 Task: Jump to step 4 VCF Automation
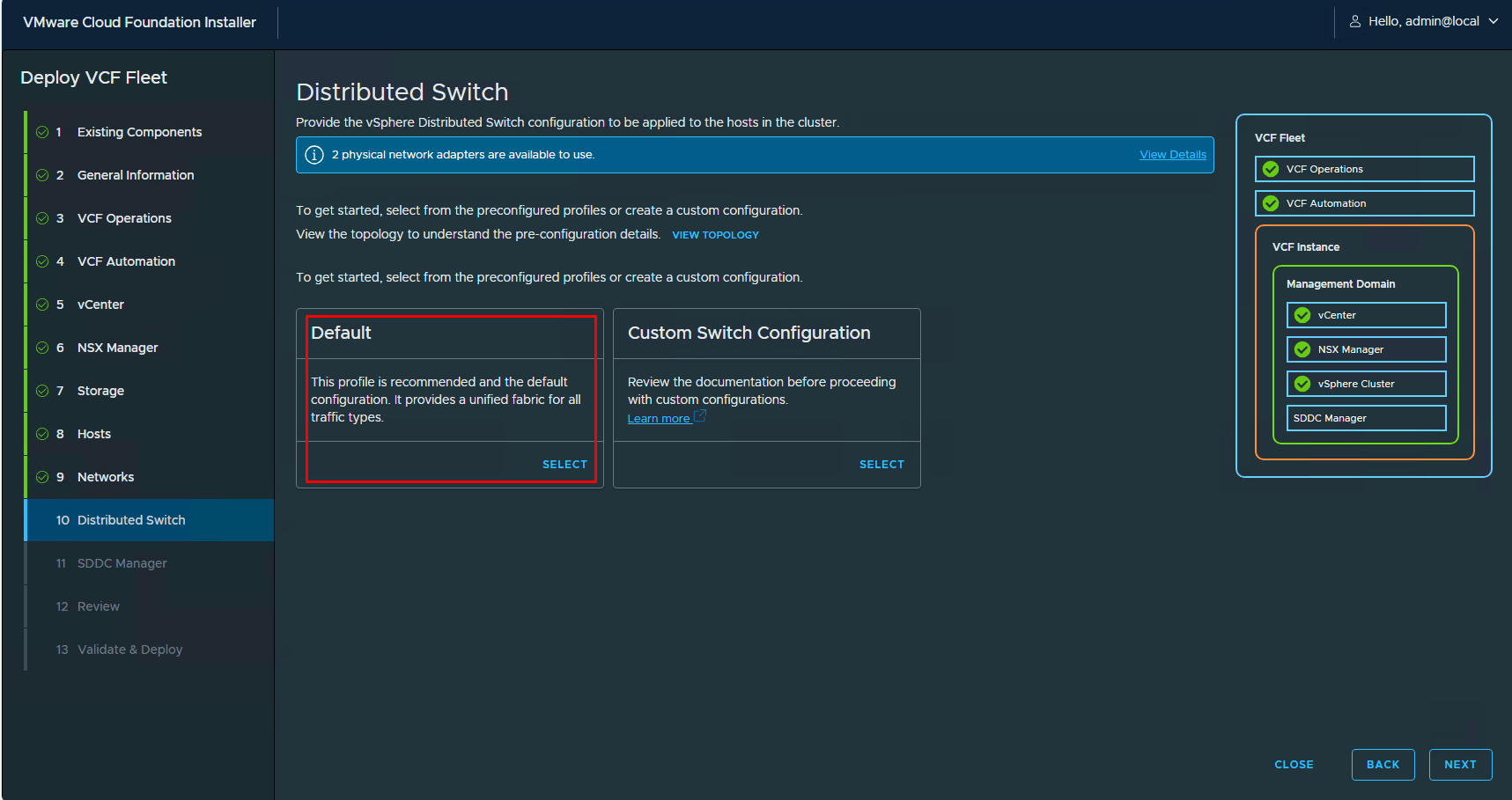149,261
